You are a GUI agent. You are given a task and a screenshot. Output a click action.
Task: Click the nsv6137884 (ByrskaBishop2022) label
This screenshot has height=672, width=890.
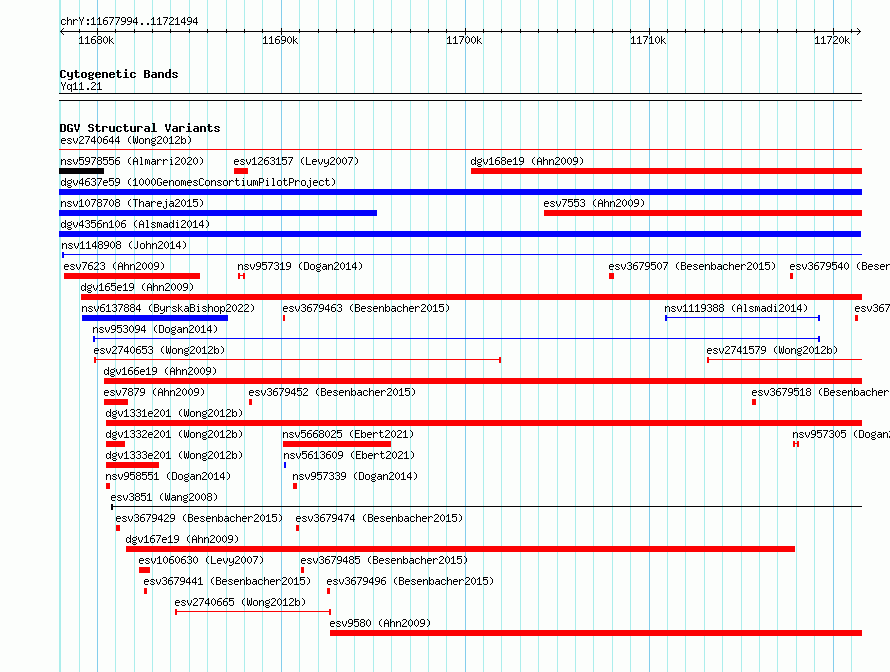[168, 308]
